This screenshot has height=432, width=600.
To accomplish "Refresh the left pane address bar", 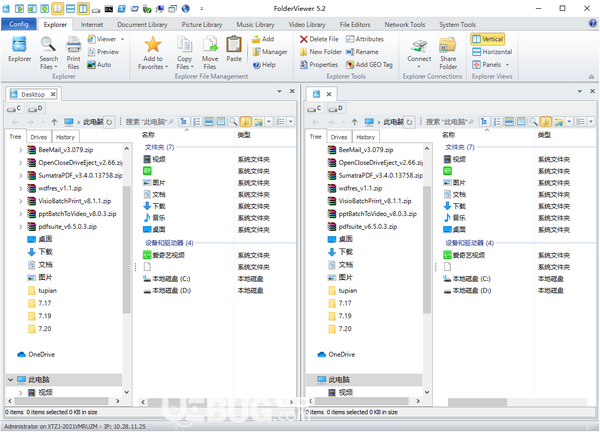I will click(x=109, y=122).
